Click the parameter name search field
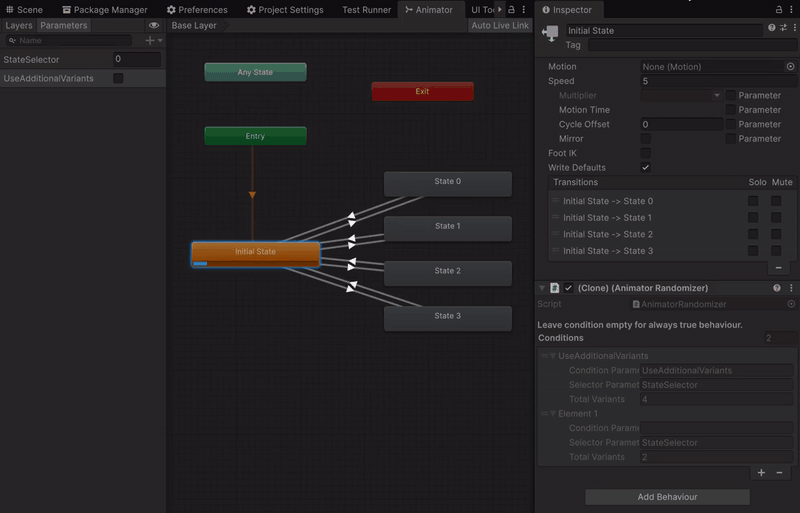Viewport: 800px width, 513px height. [69, 40]
